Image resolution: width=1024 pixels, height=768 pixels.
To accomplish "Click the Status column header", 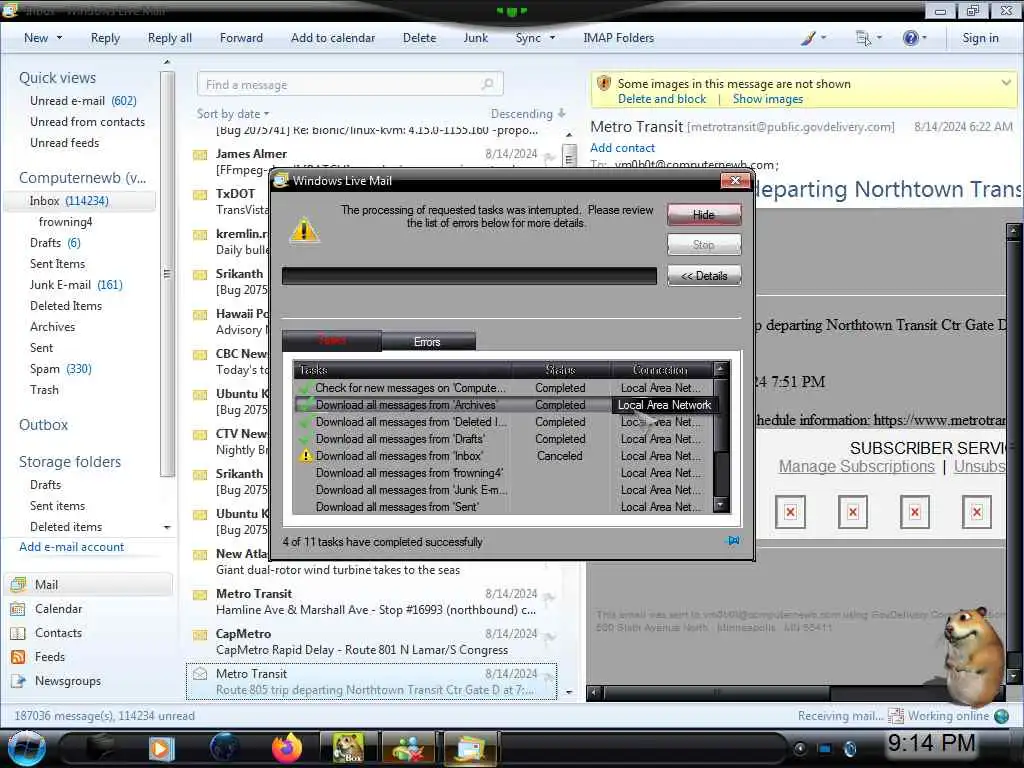I will click(x=560, y=370).
